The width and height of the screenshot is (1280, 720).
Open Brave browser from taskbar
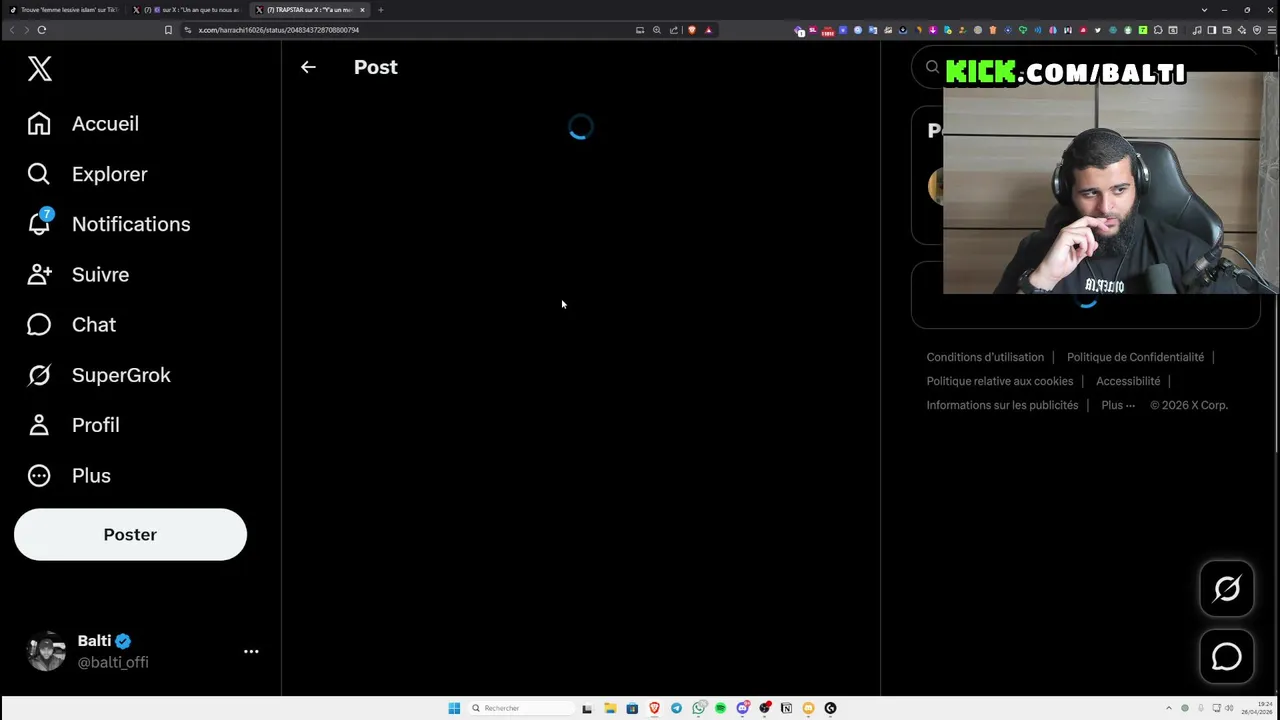point(654,708)
